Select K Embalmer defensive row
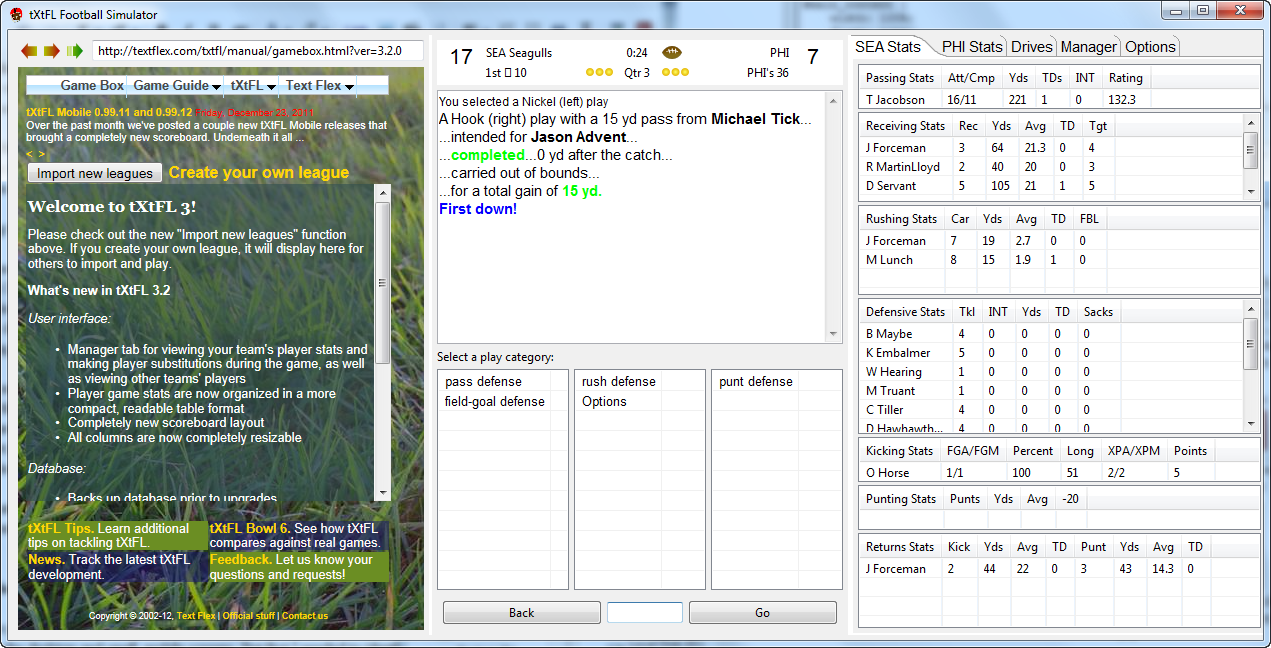Screen dimensions: 1271x648 tap(1051, 353)
